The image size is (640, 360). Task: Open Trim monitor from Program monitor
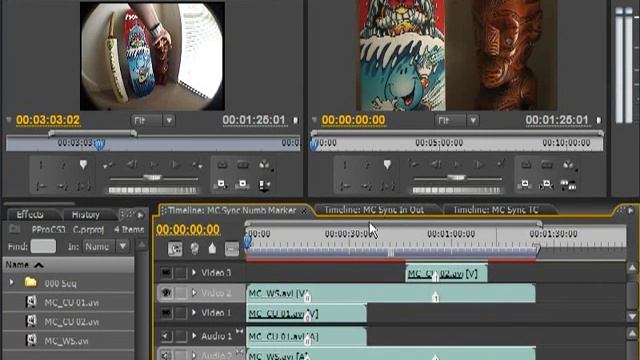click(568, 186)
